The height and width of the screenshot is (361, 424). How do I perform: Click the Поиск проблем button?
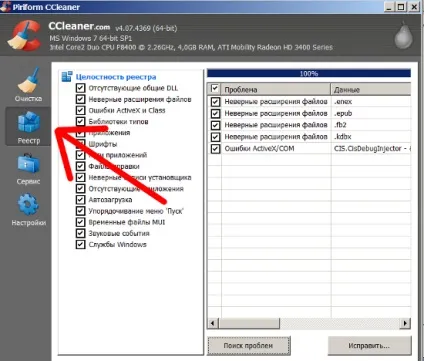point(249,346)
